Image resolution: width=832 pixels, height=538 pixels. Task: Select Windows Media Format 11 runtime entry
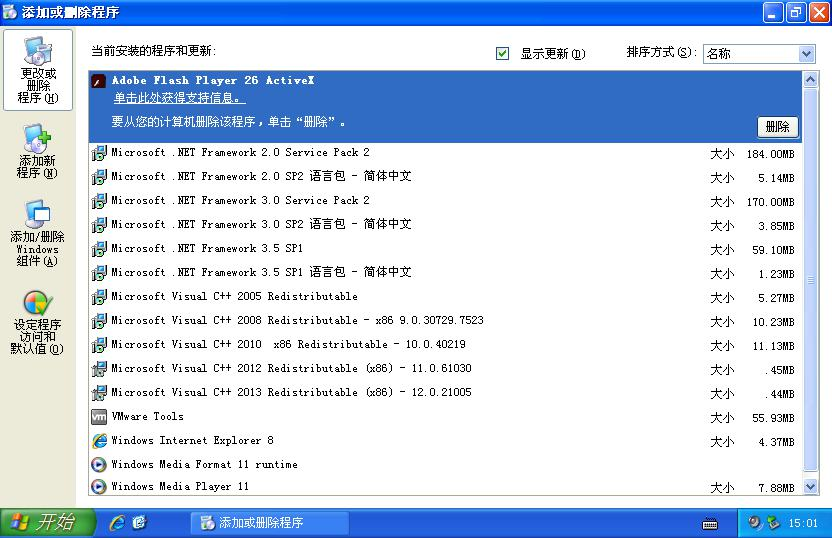pos(204,464)
